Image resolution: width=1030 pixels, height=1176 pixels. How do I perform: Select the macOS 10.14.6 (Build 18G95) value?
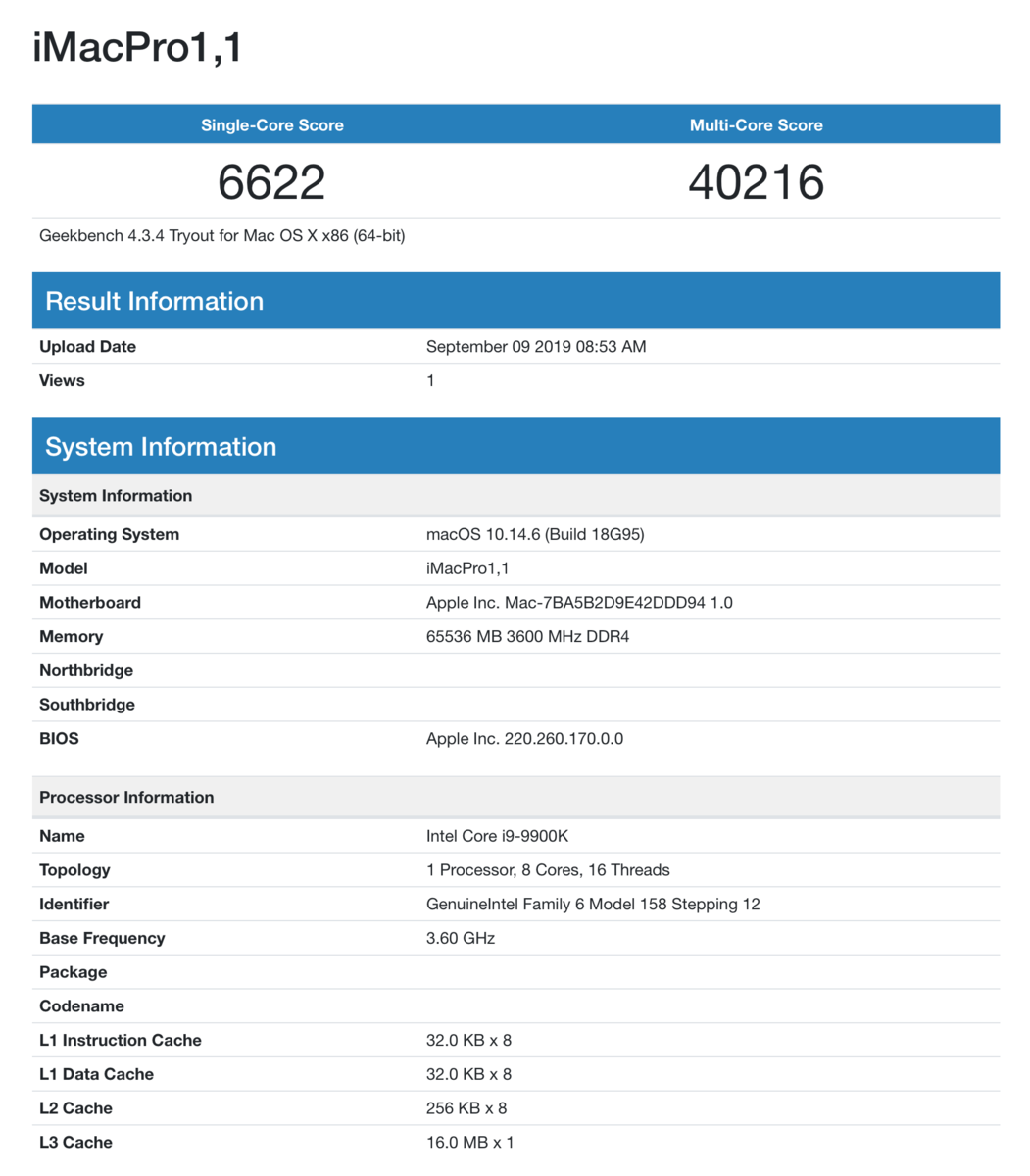coord(535,534)
